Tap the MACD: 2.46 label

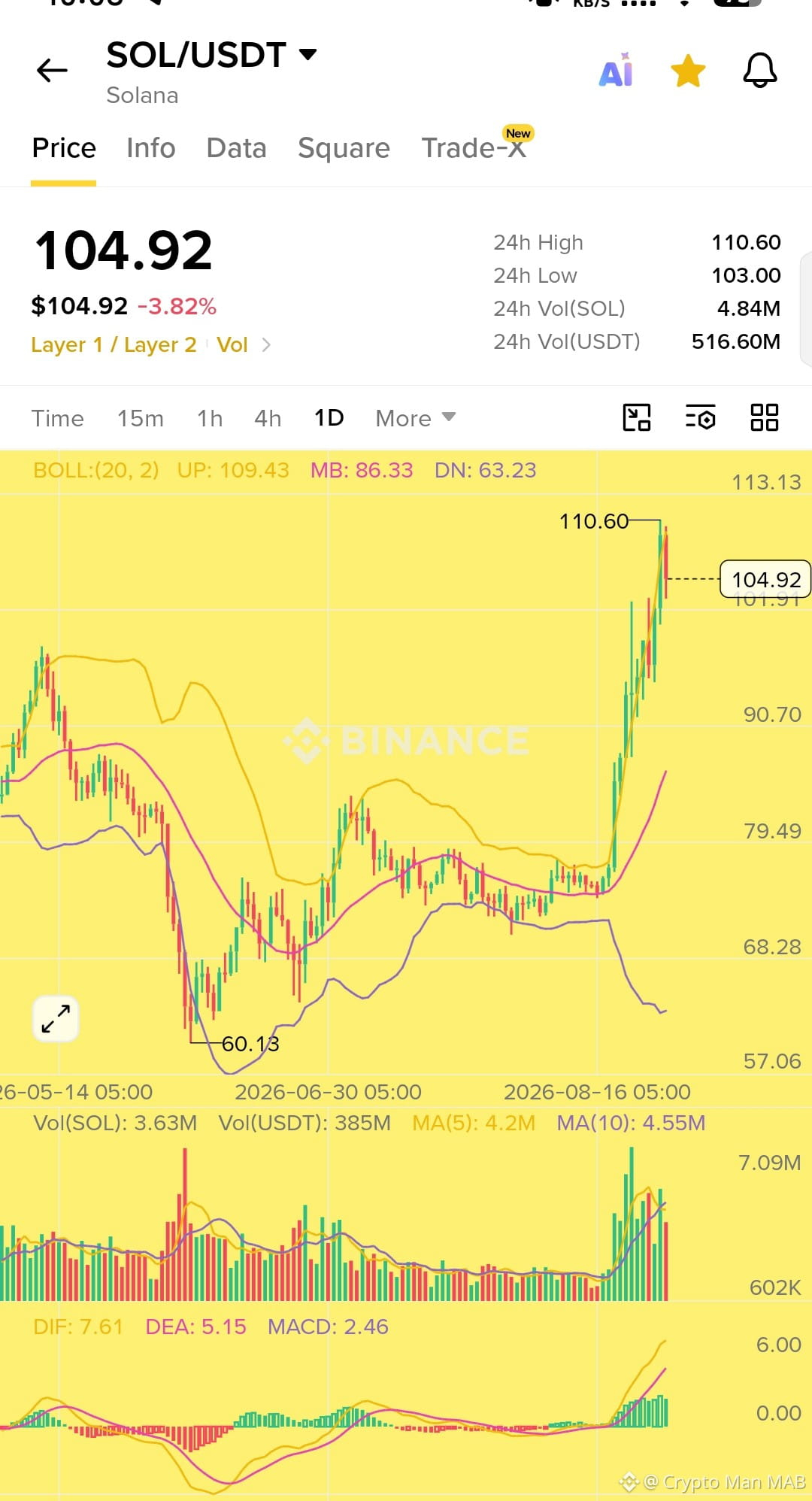pyautogui.click(x=328, y=1327)
